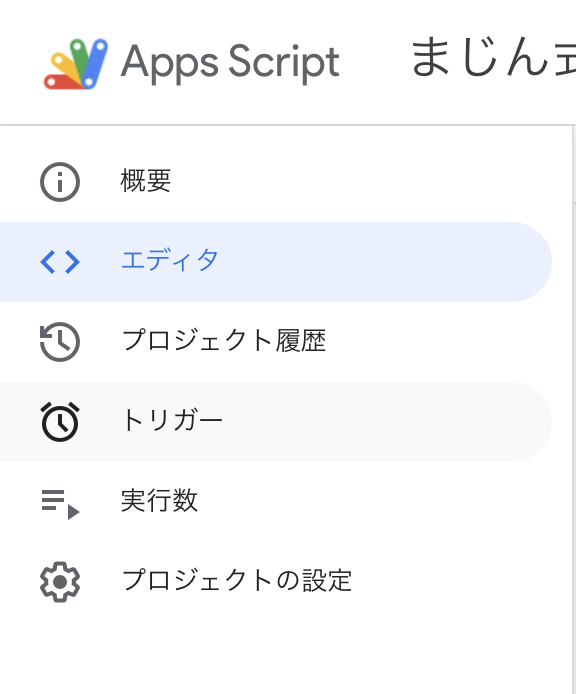Select the エディタ menu label
This screenshot has width=576, height=694.
click(x=170, y=260)
